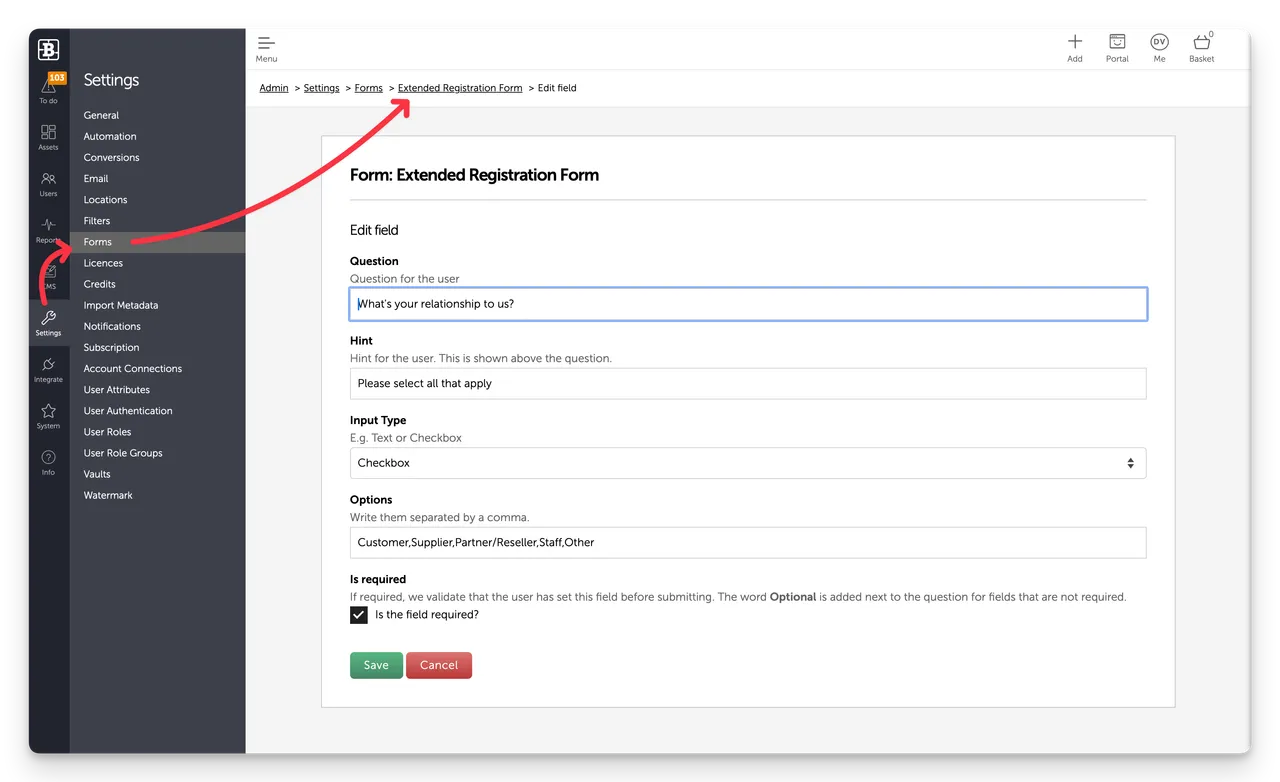1280x782 pixels.
Task: Open Watermark settings menu item
Action: pos(108,495)
